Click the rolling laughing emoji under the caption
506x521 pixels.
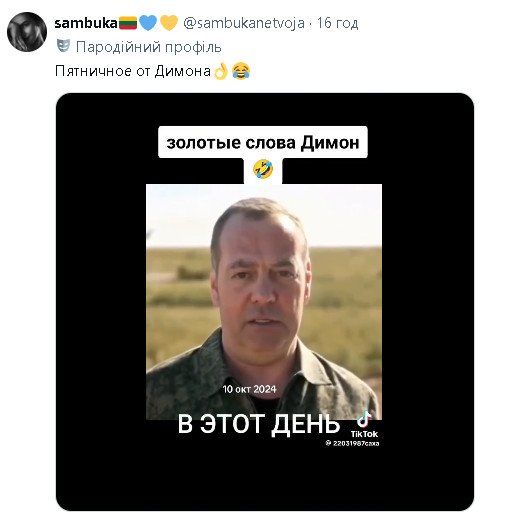click(263, 169)
